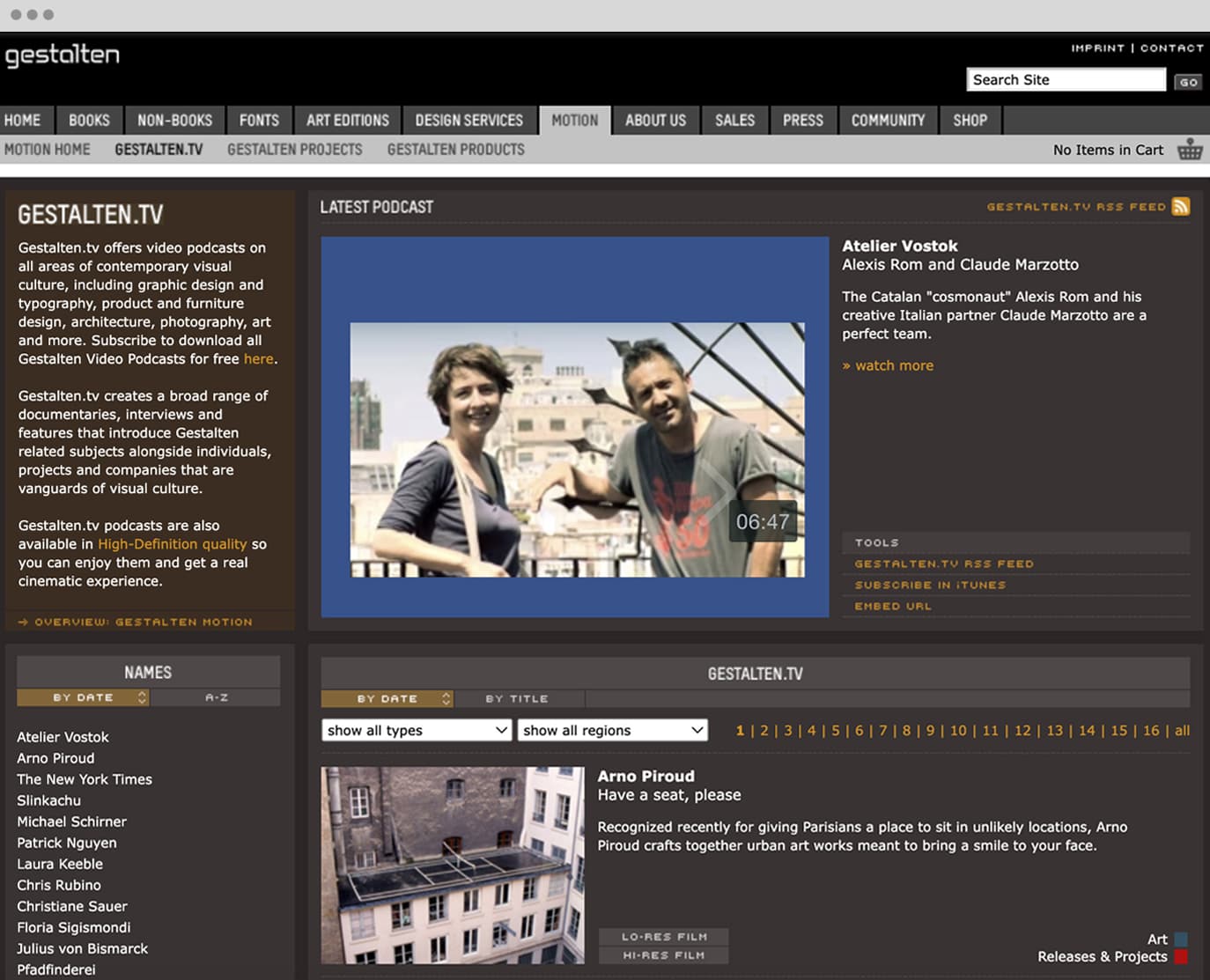Open the Community menu tab
1210x980 pixels.
tap(888, 121)
